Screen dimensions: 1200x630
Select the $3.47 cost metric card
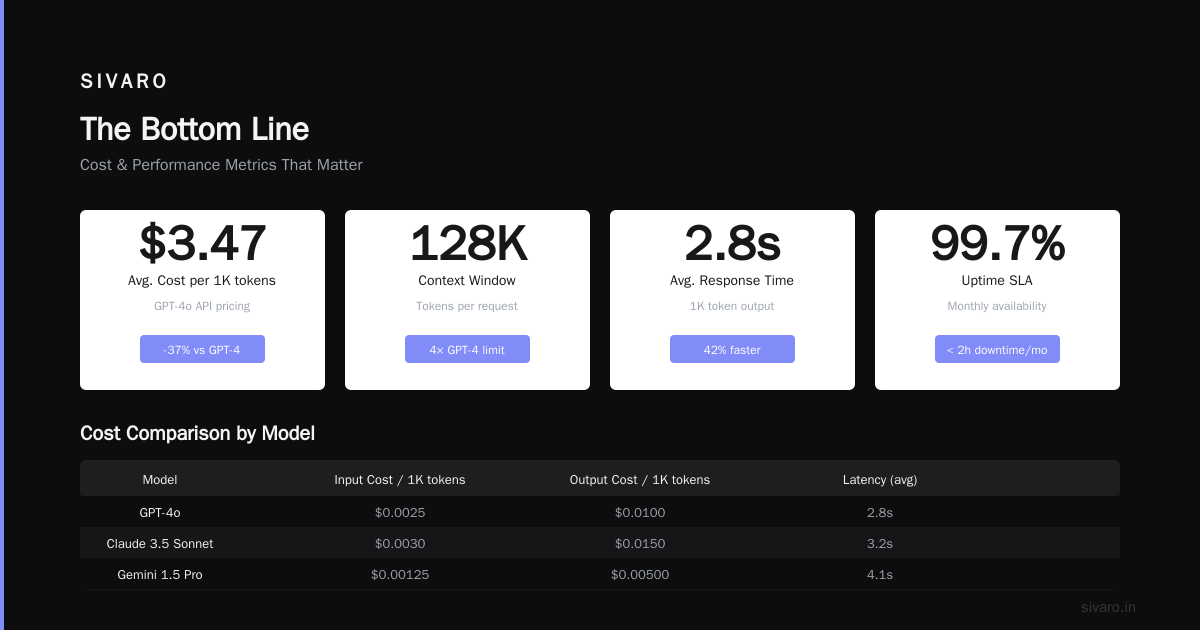[202, 300]
